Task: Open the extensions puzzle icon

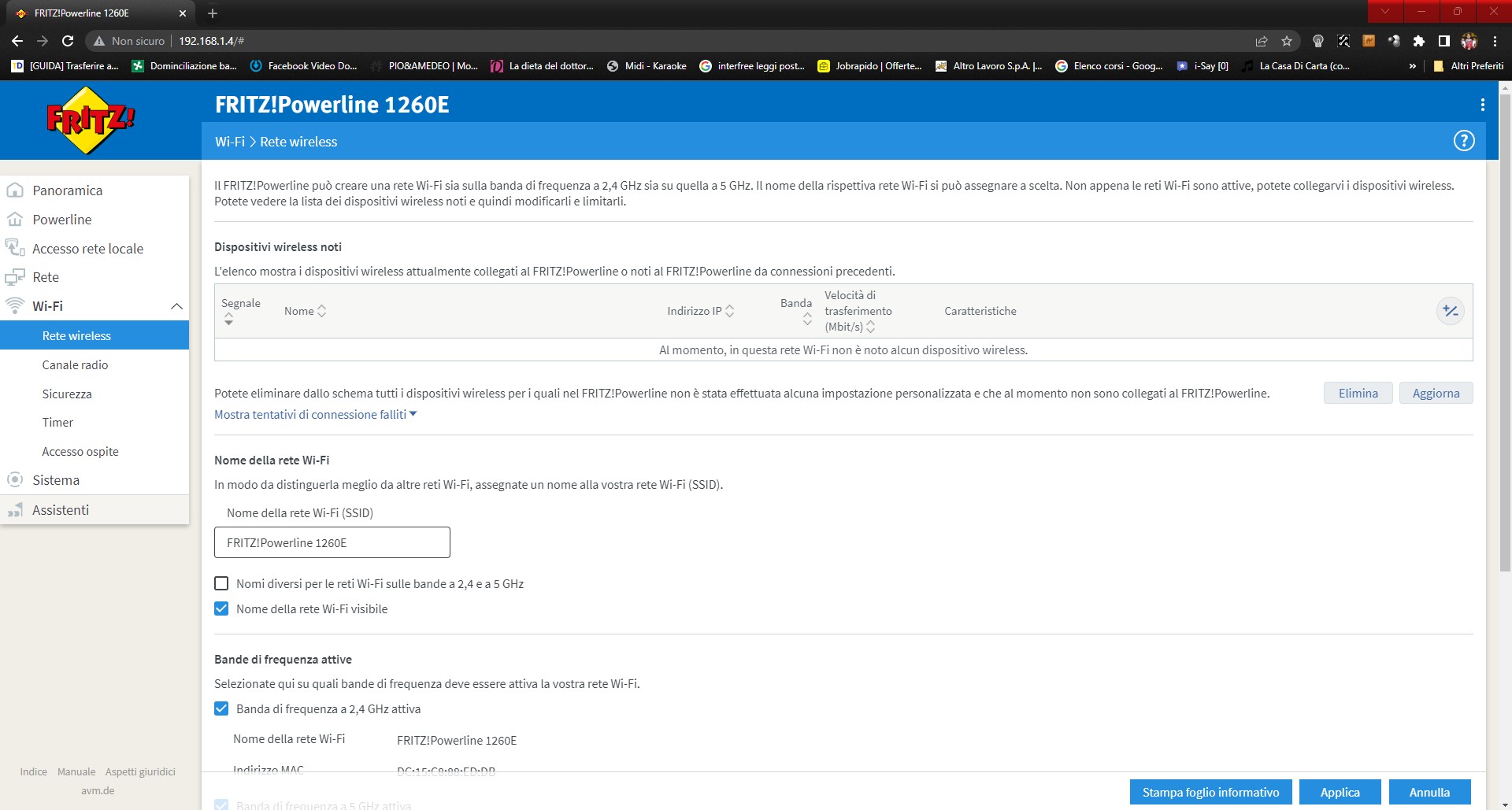Action: click(x=1418, y=41)
